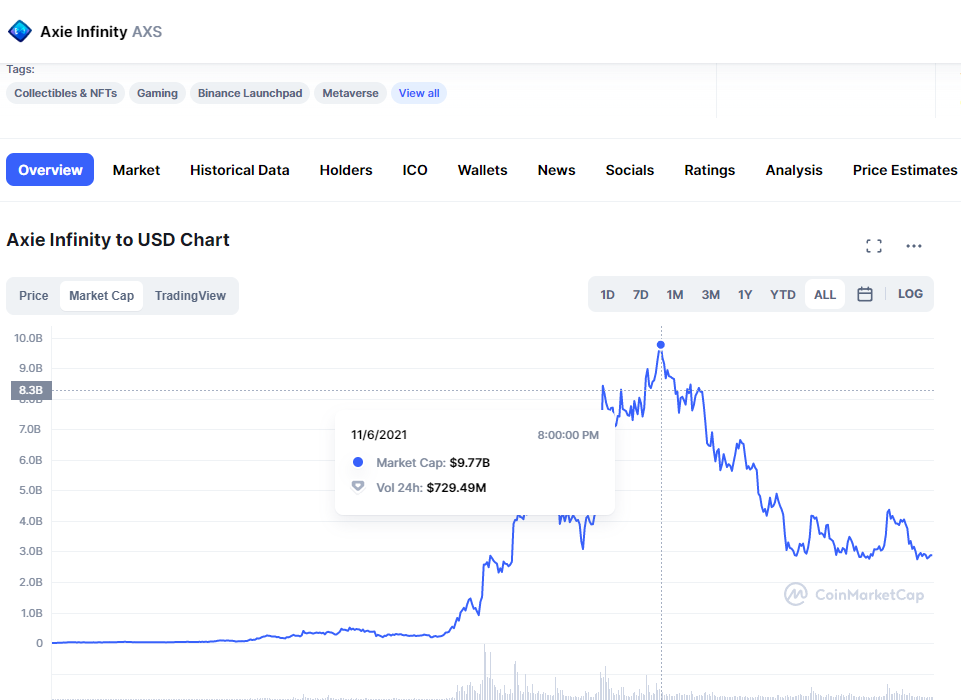Viewport: 961px width, 700px height.
Task: Click the Market Cap $9.77B tooltip value
Action: click(x=469, y=463)
